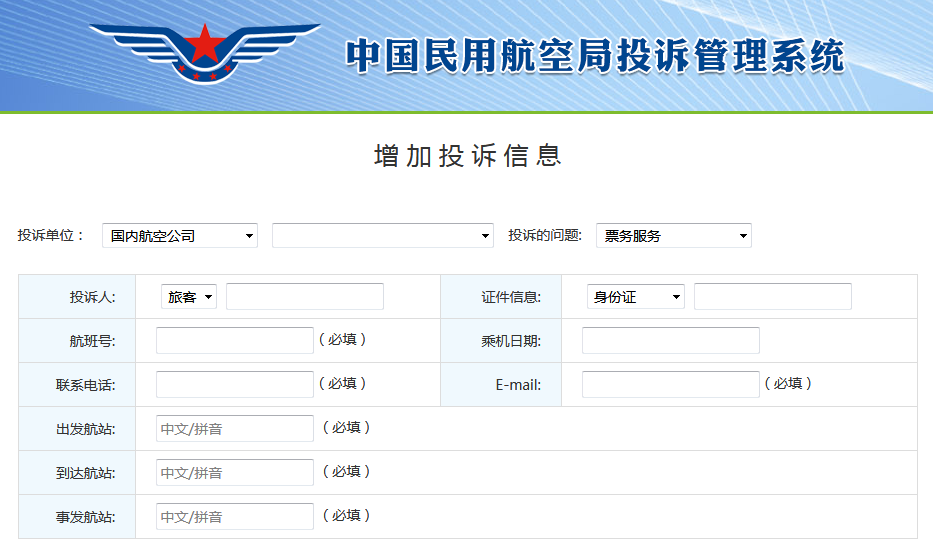Click the 增加投诉信息 page heading

(x=468, y=156)
